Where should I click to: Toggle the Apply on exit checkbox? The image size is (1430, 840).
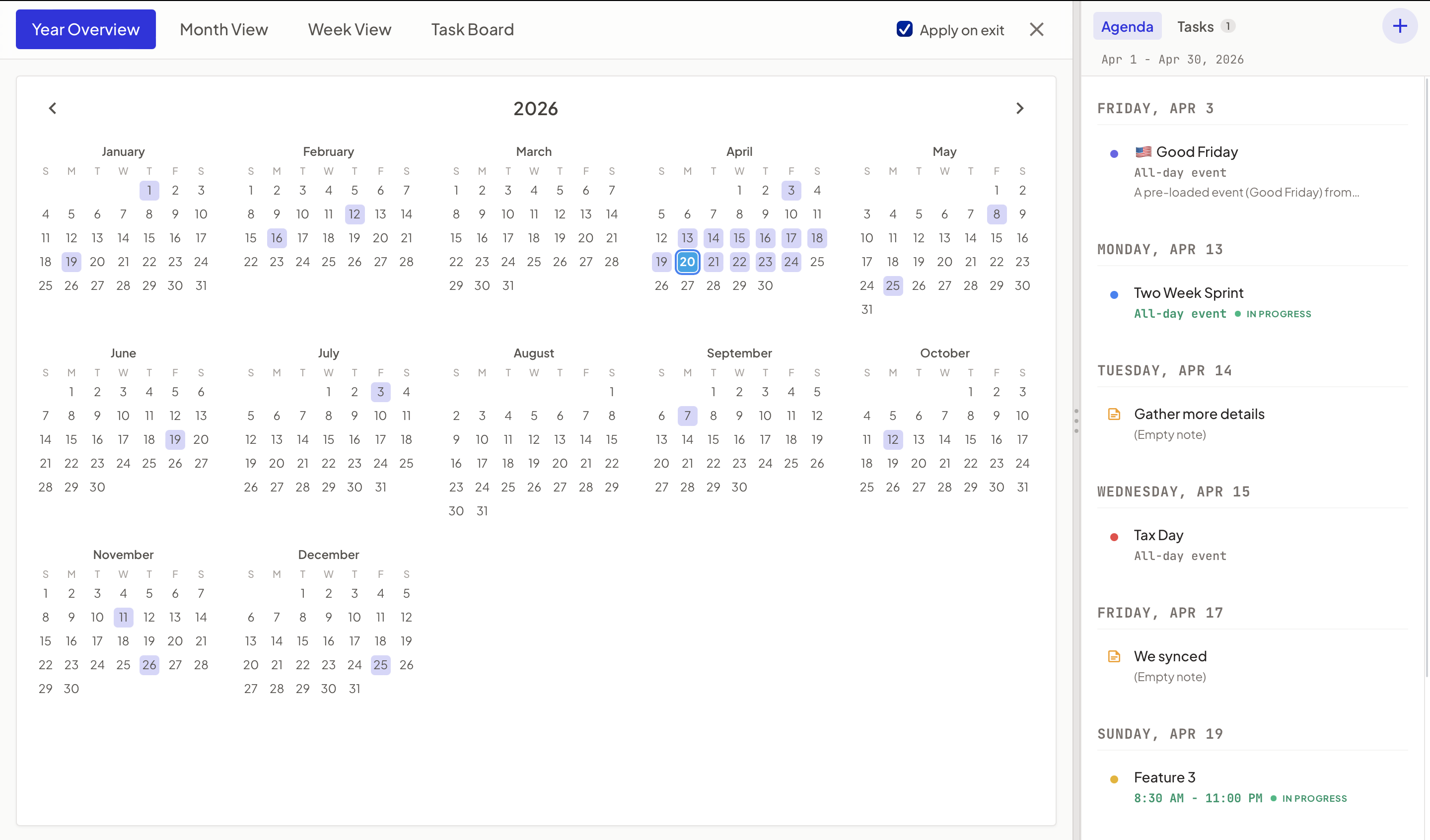[x=905, y=29]
